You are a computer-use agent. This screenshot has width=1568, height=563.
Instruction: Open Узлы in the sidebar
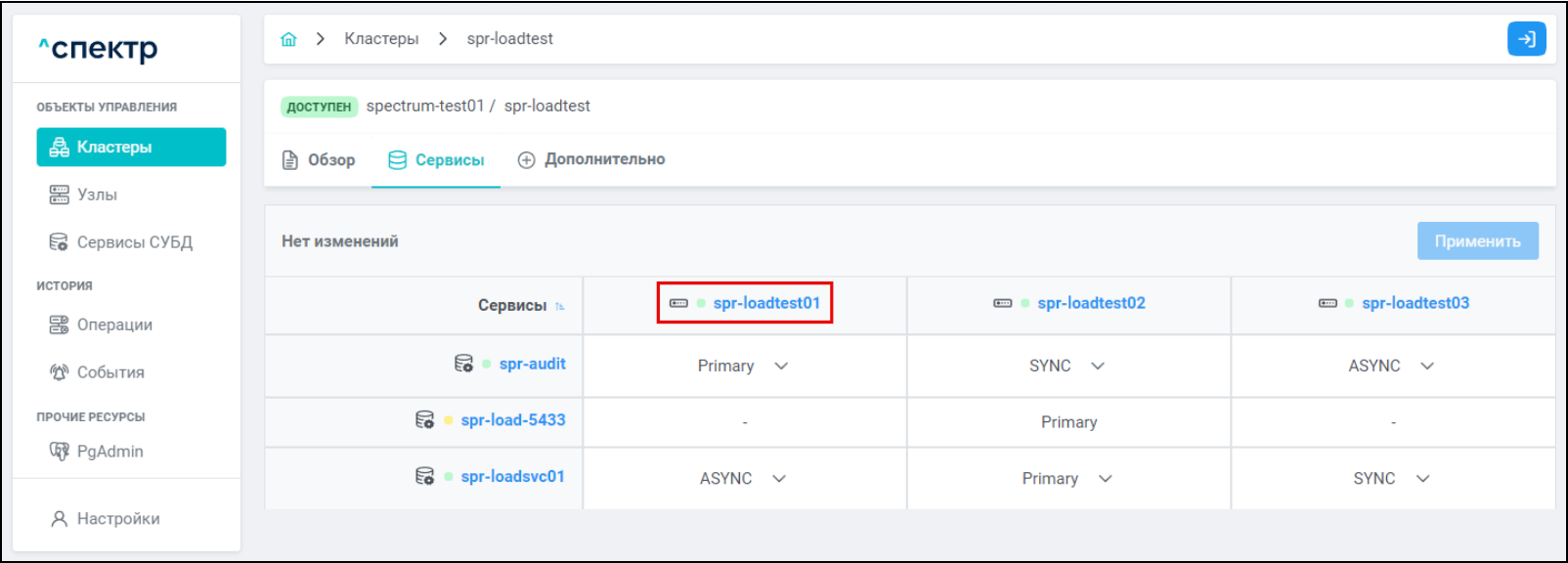(x=97, y=195)
